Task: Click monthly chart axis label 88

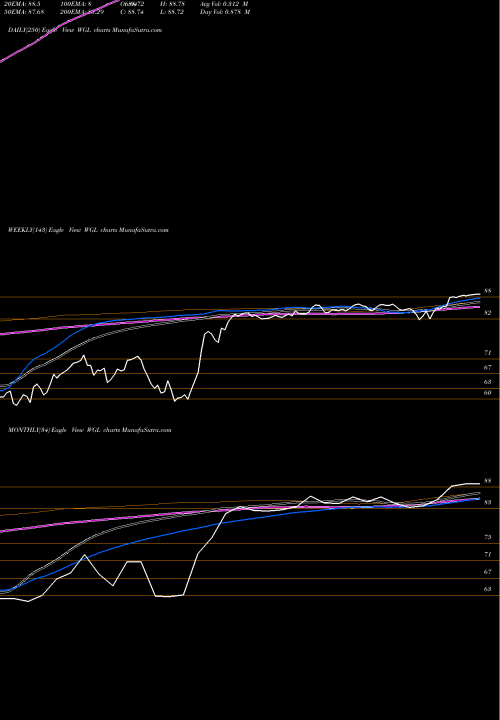Action: (488, 481)
